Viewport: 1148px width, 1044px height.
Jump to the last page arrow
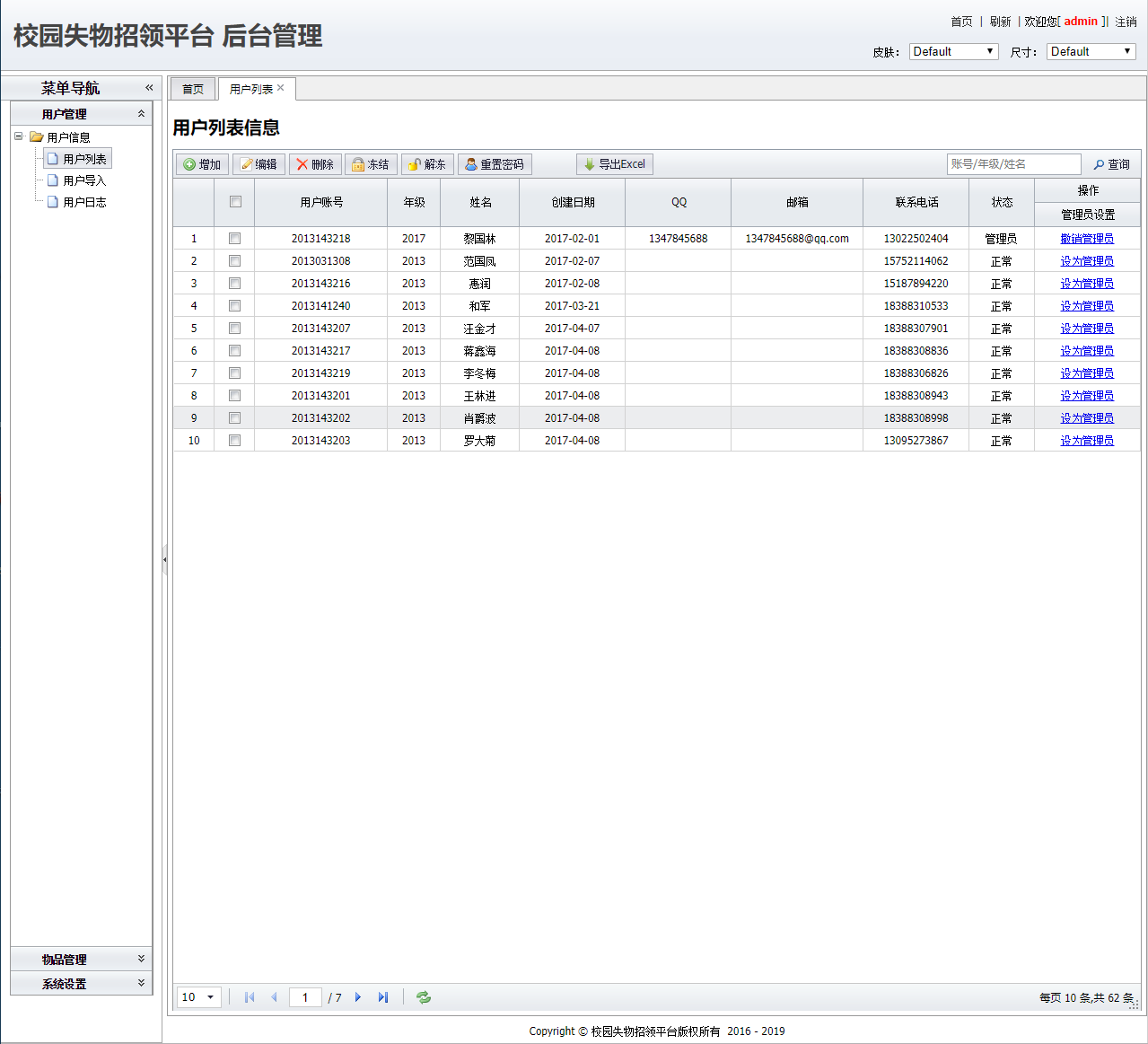pos(383,997)
